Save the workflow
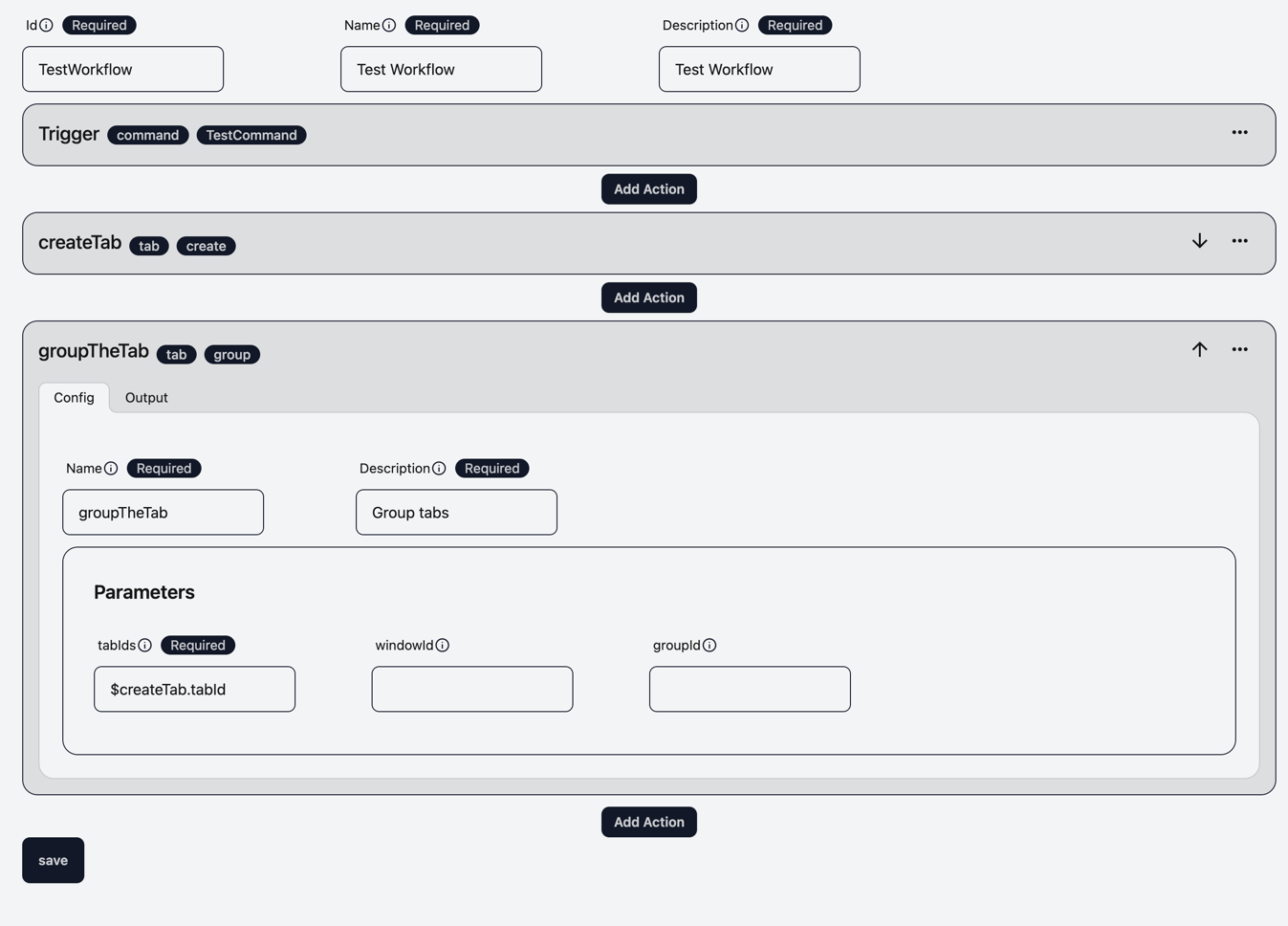1288x926 pixels. 54,860
